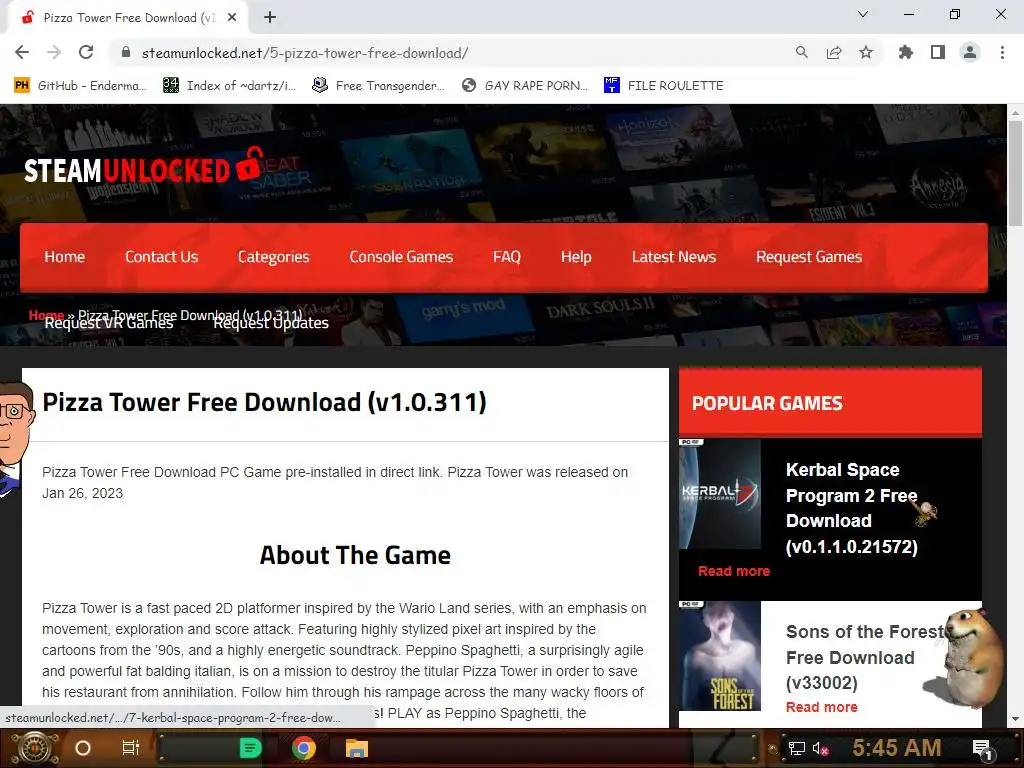
Task: Expand the tab search chevron
Action: click(863, 14)
